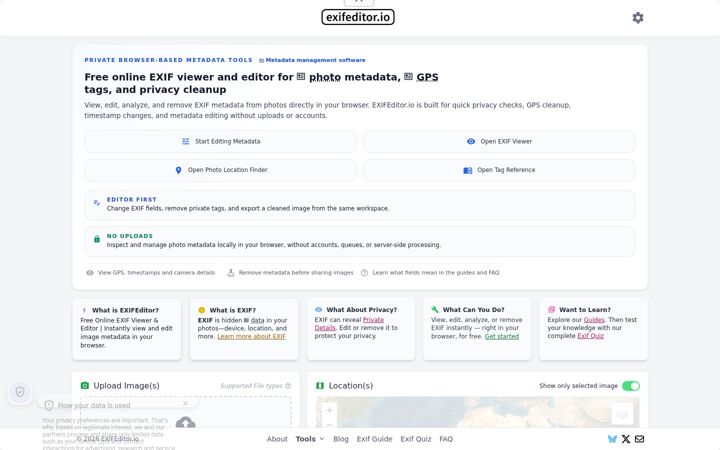Open Exif Guide in footer navigation
The image size is (720, 450).
(x=374, y=439)
